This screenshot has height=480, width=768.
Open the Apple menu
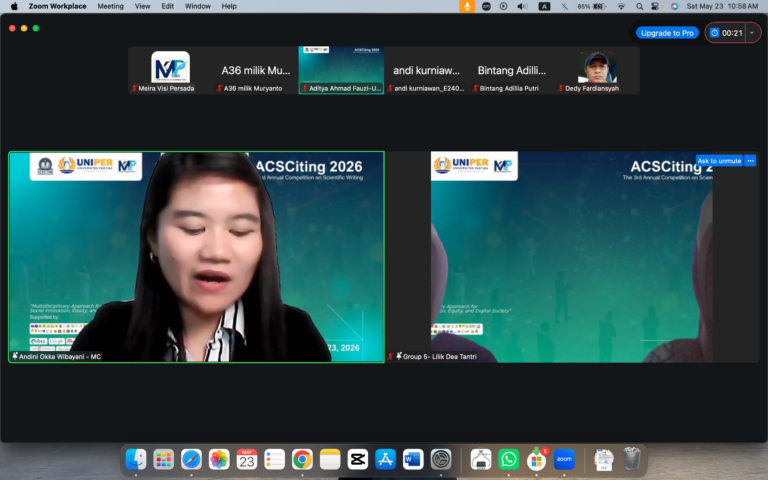14,6
